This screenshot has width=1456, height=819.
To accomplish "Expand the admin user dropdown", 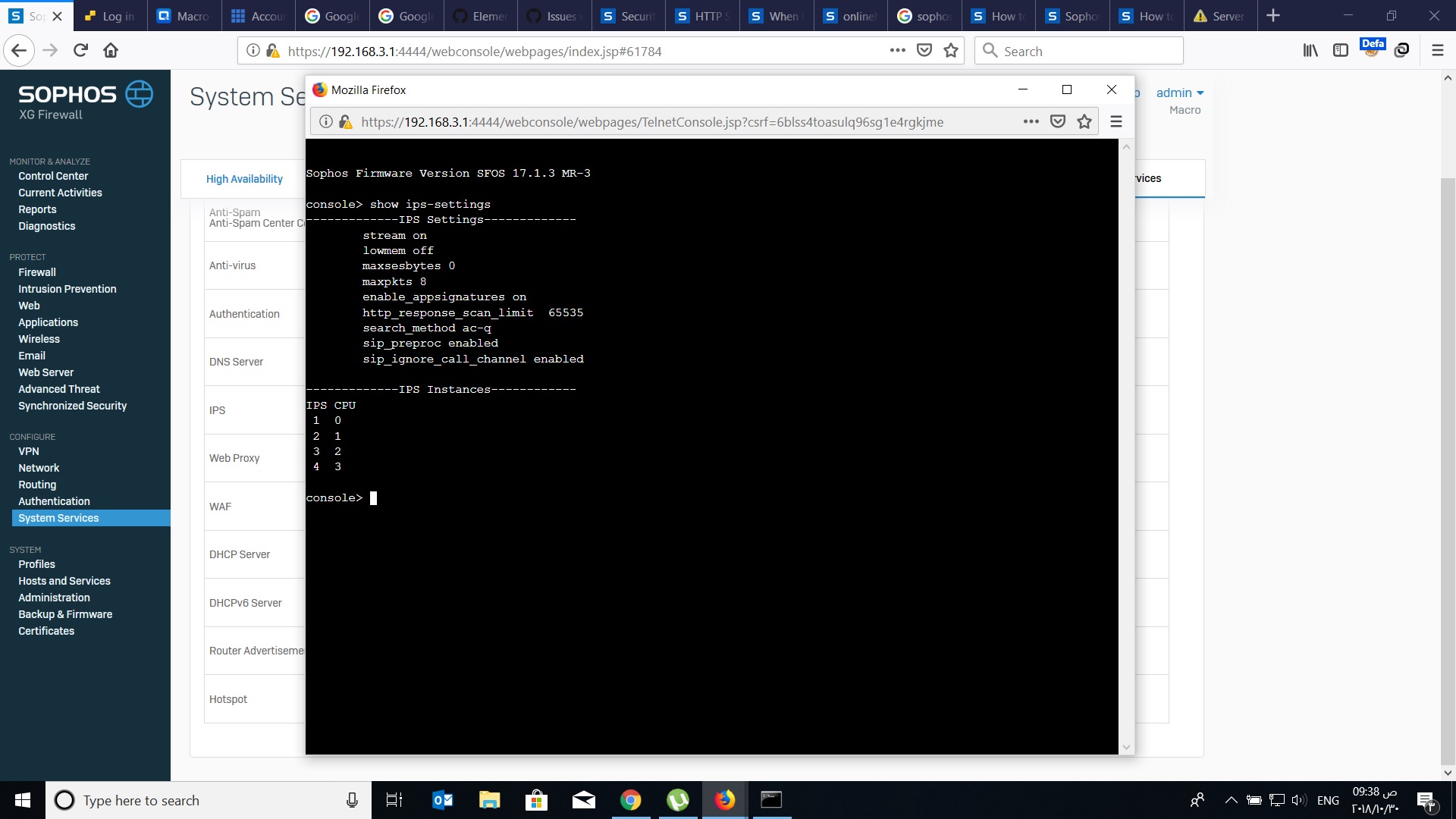I will click(x=1179, y=93).
